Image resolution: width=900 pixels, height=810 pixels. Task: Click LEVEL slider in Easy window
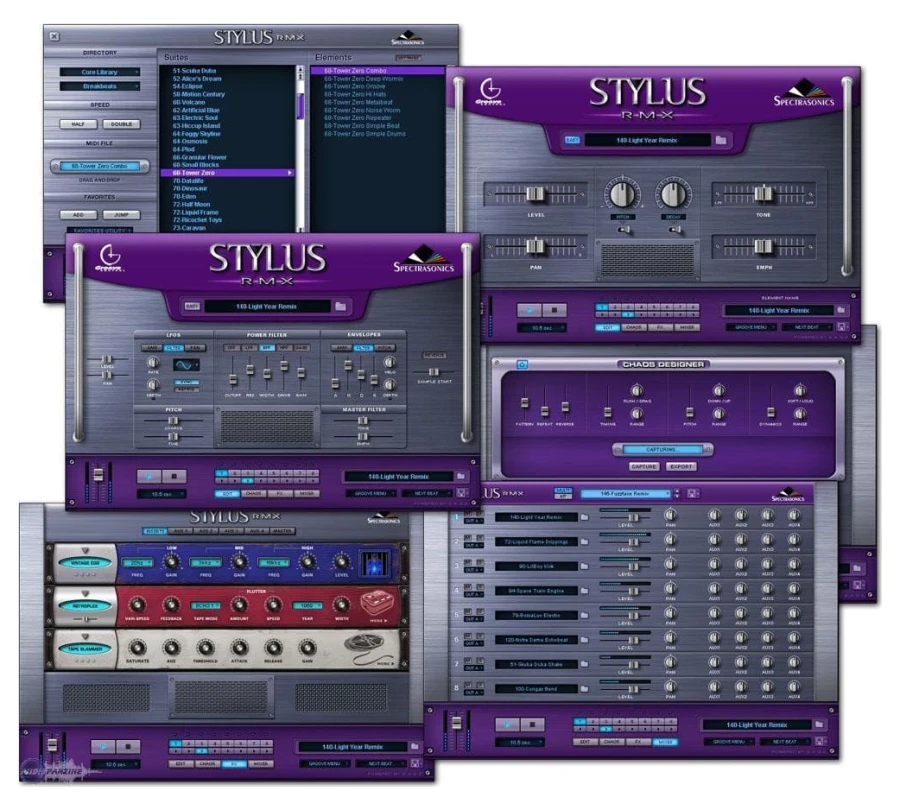pos(536,194)
